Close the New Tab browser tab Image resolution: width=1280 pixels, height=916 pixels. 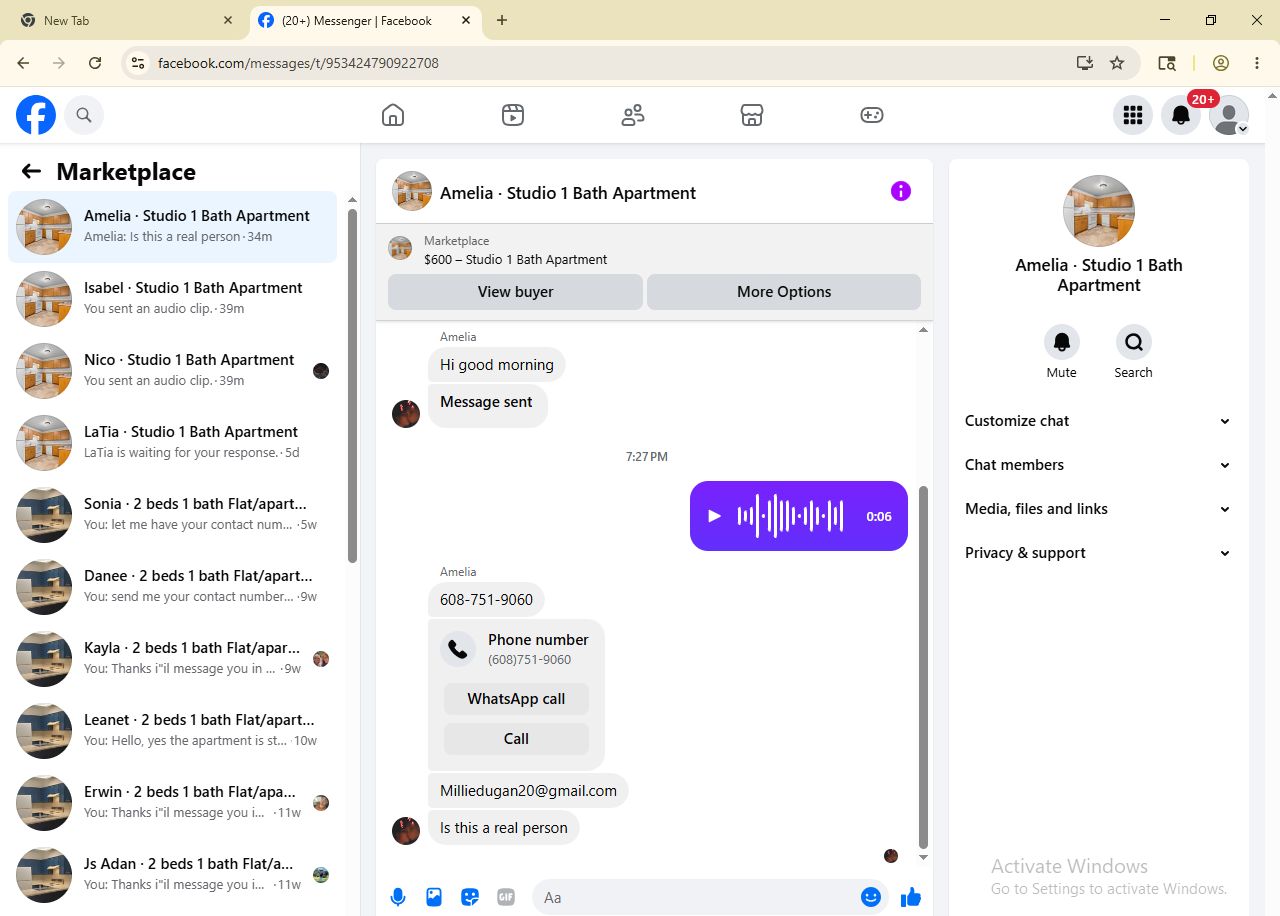click(x=228, y=20)
